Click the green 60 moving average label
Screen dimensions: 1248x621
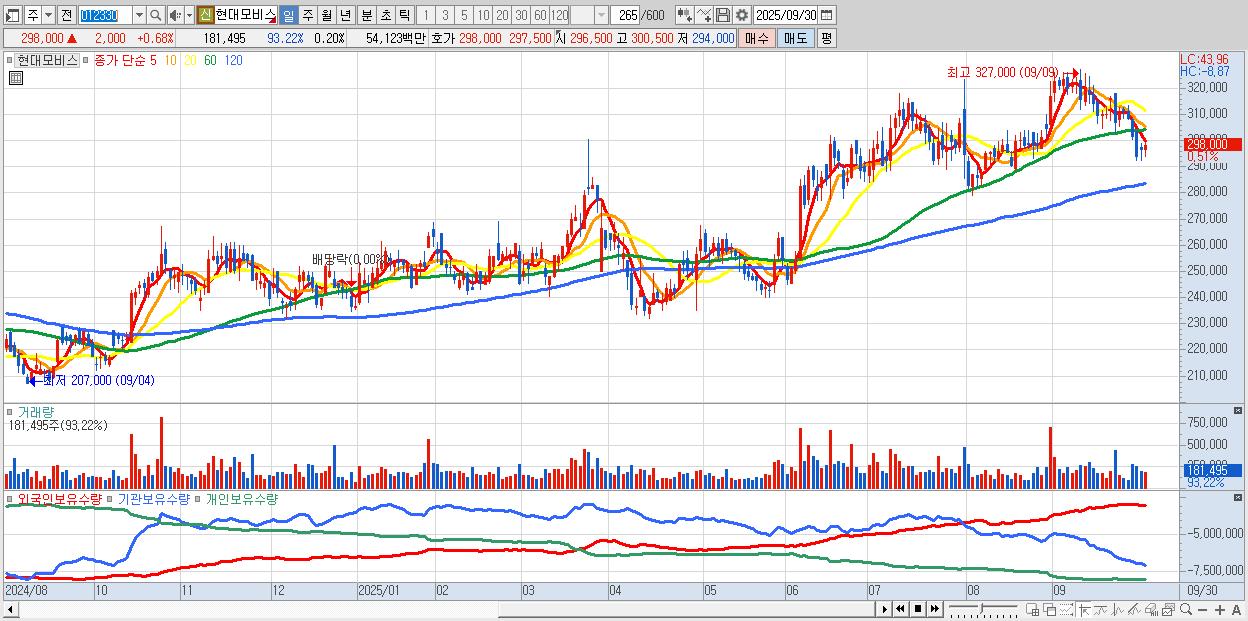[210, 60]
